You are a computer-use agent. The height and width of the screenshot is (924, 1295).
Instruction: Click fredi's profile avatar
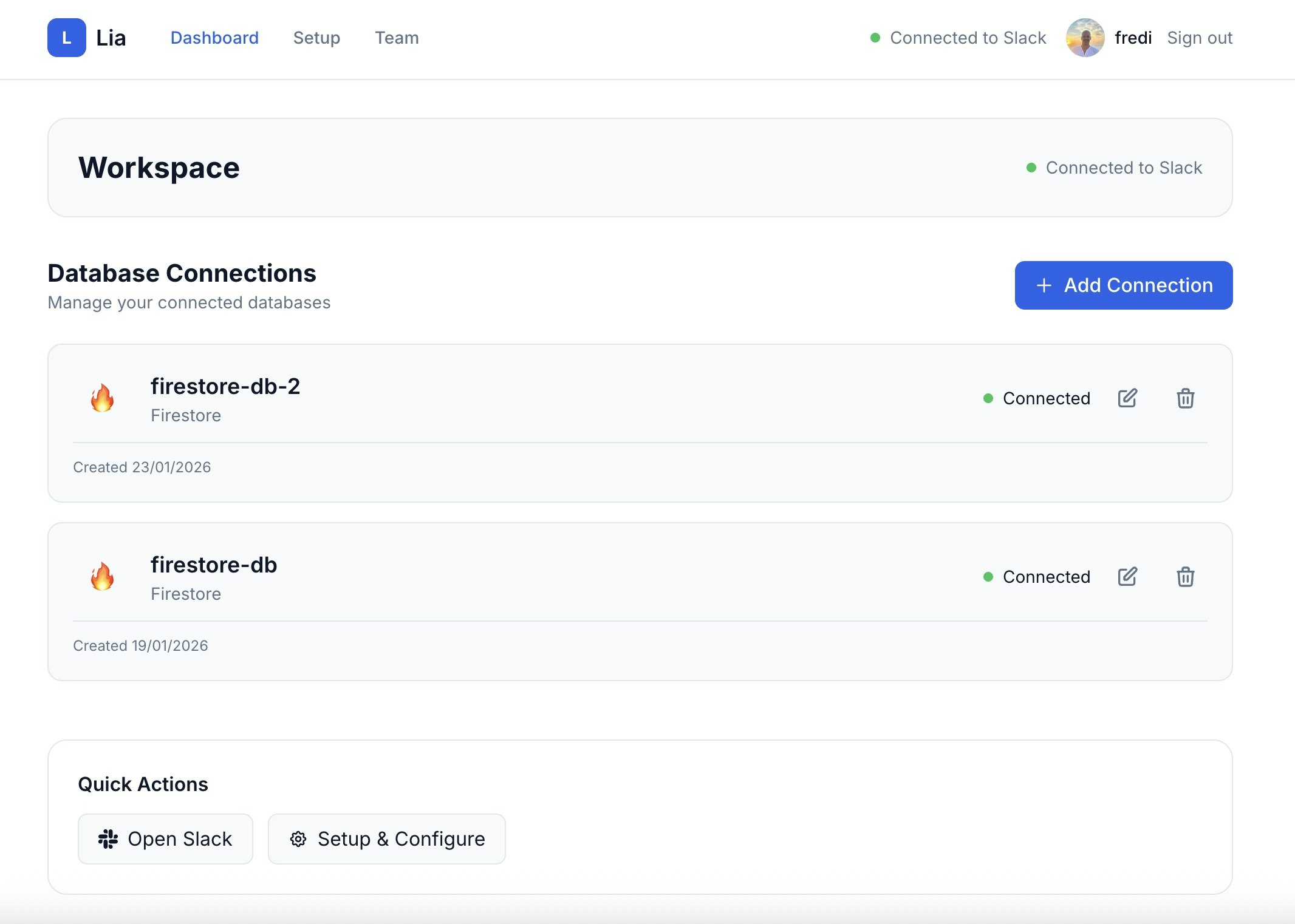pos(1085,38)
